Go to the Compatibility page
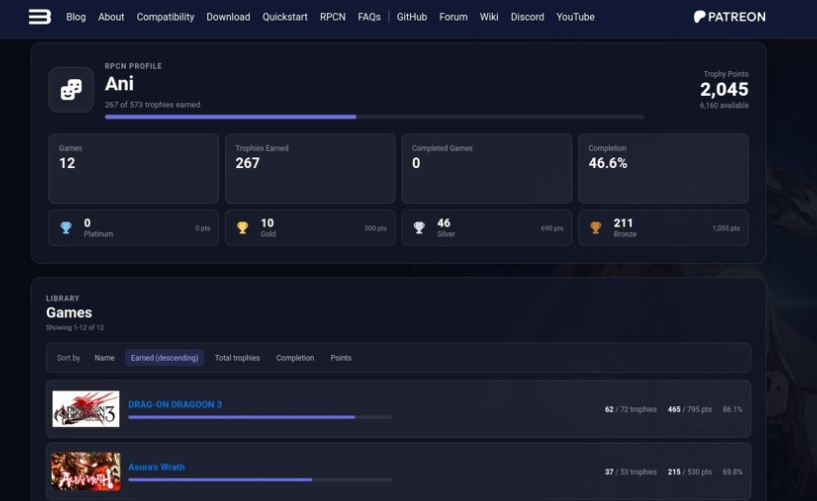The height and width of the screenshot is (501, 817). tap(165, 17)
